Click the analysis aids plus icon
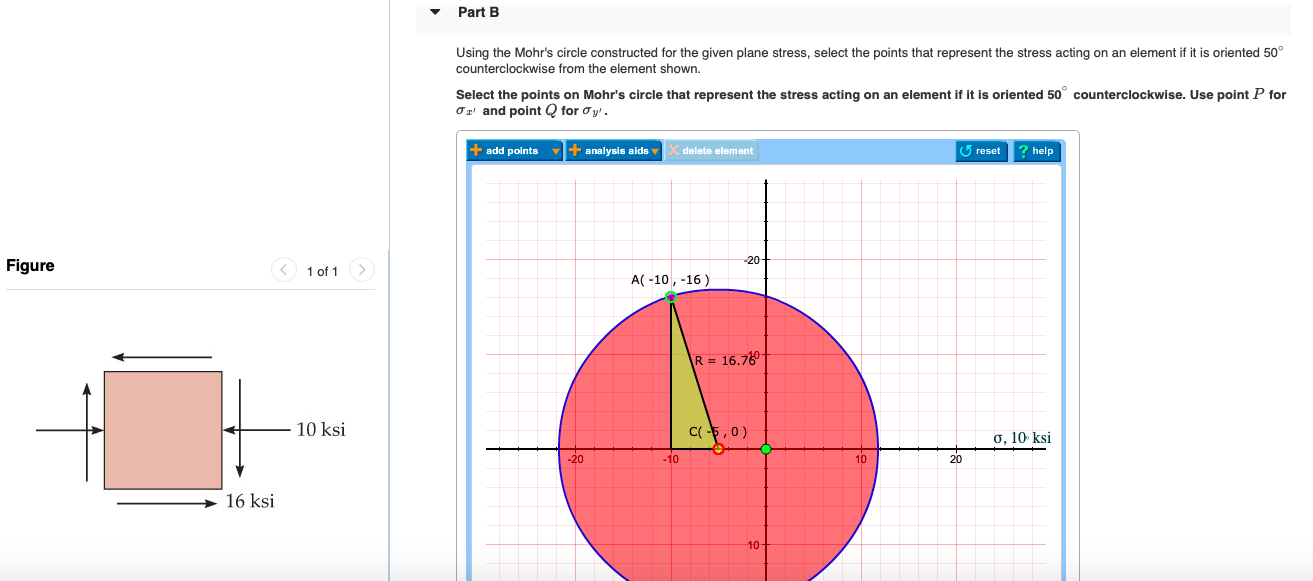The height and width of the screenshot is (581, 1313). [x=575, y=150]
